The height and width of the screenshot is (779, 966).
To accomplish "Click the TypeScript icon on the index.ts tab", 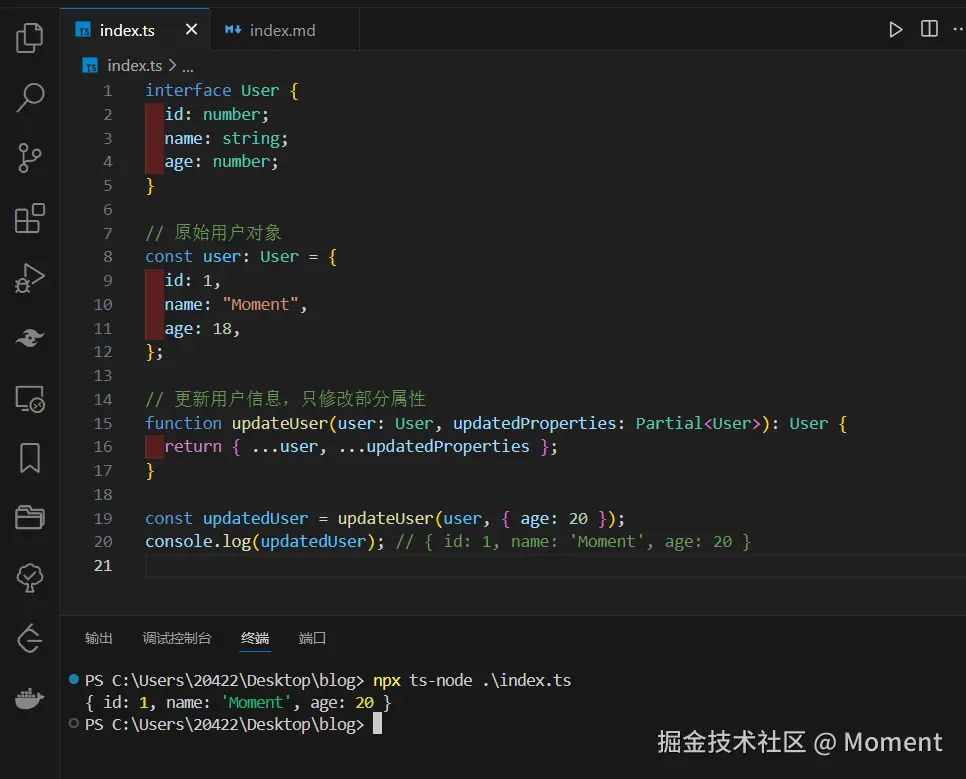I will tap(83, 30).
